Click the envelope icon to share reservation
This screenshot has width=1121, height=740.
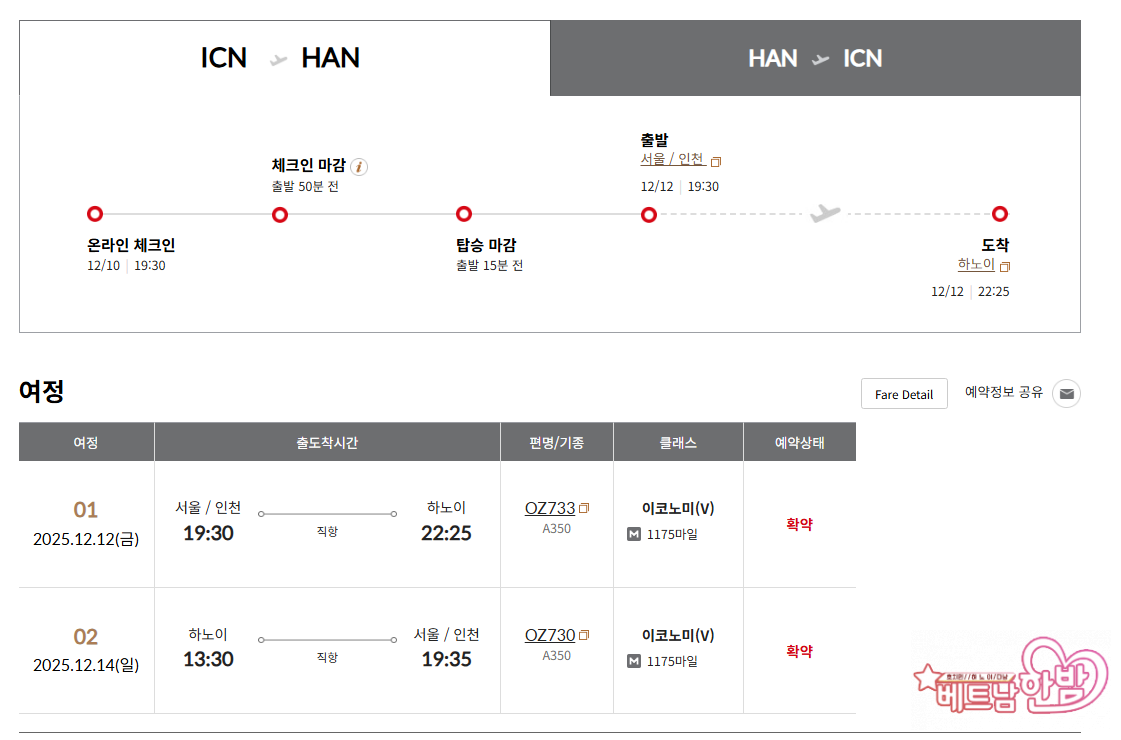tap(1067, 394)
